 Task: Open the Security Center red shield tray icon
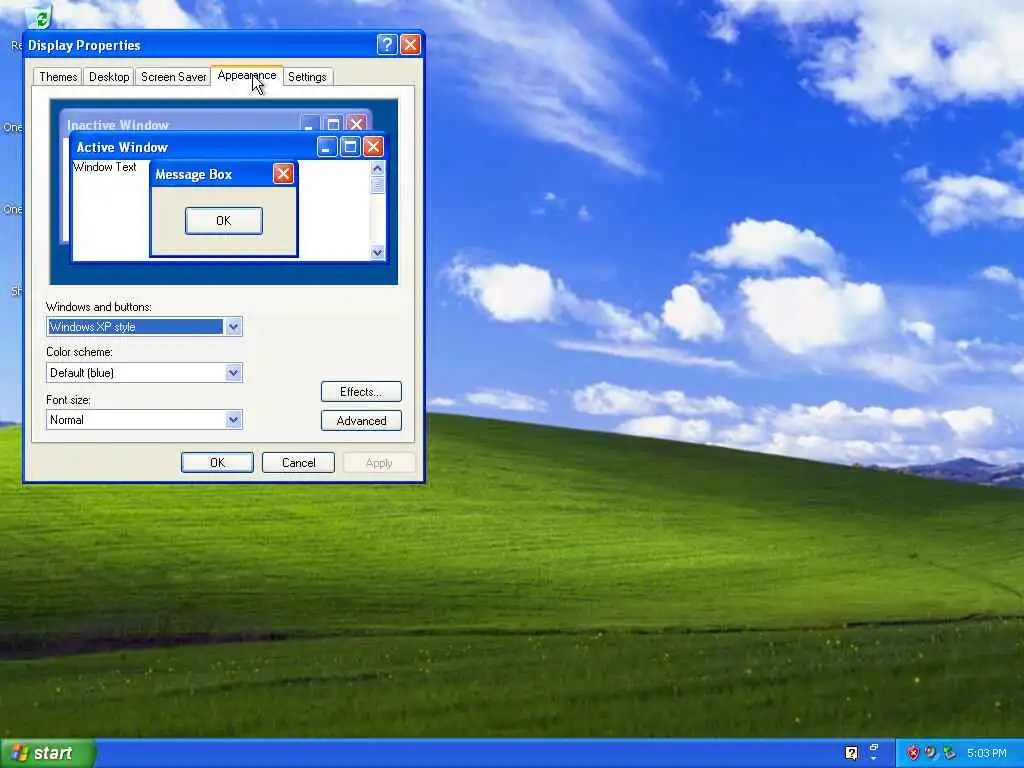[x=913, y=754]
